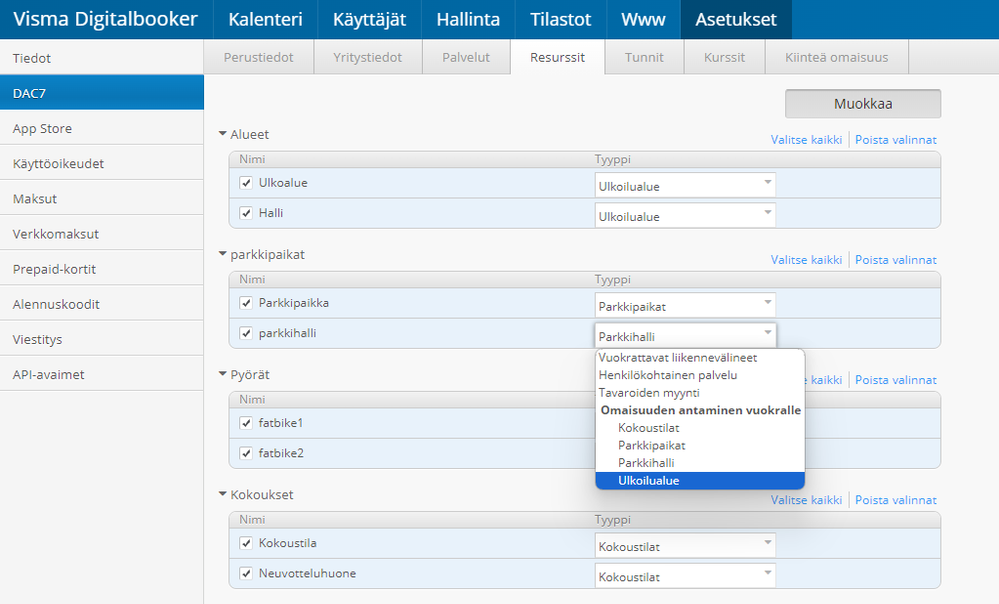Switch to the Palvelut tab
The height and width of the screenshot is (604, 999).
point(466,57)
